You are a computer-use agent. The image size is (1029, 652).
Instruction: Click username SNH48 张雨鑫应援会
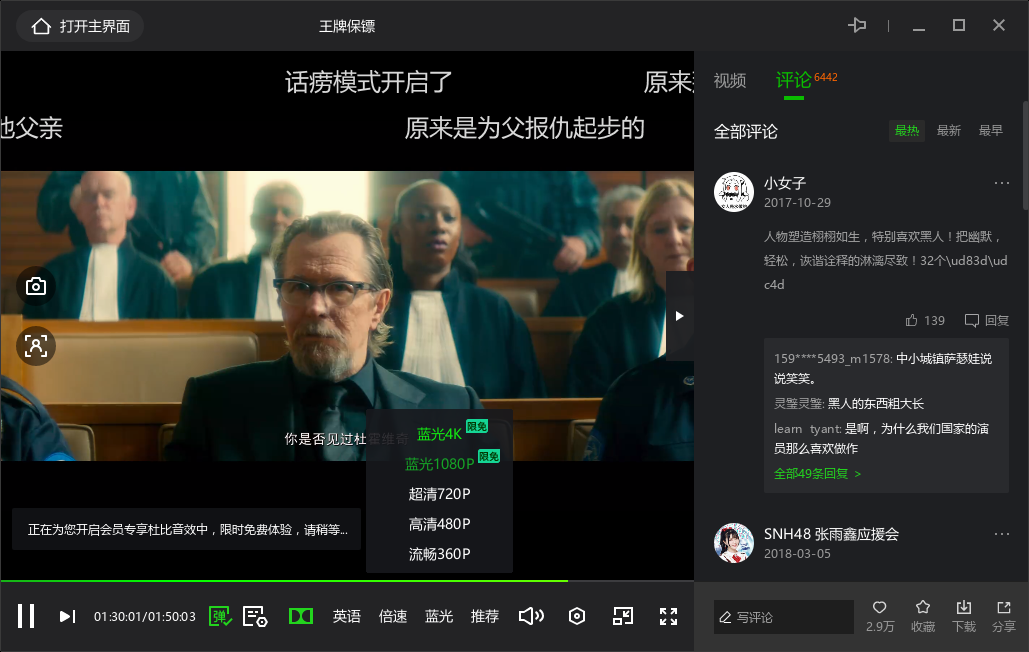coord(831,534)
